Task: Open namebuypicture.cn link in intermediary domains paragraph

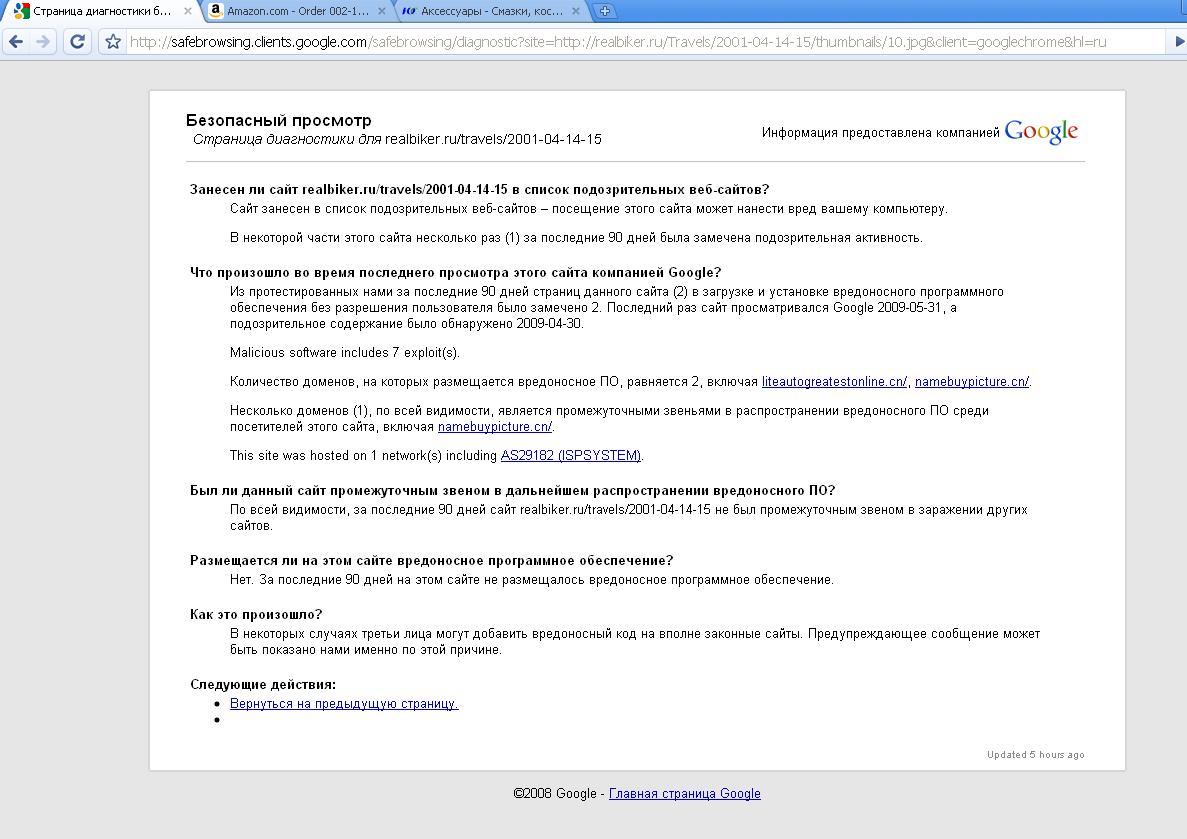Action: pyautogui.click(x=494, y=427)
